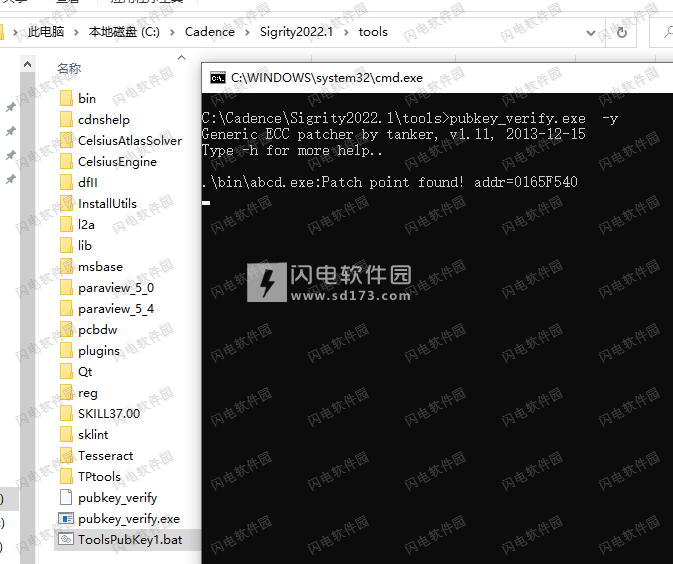
Task: Select the cdnshelp folder icon
Action: point(66,119)
